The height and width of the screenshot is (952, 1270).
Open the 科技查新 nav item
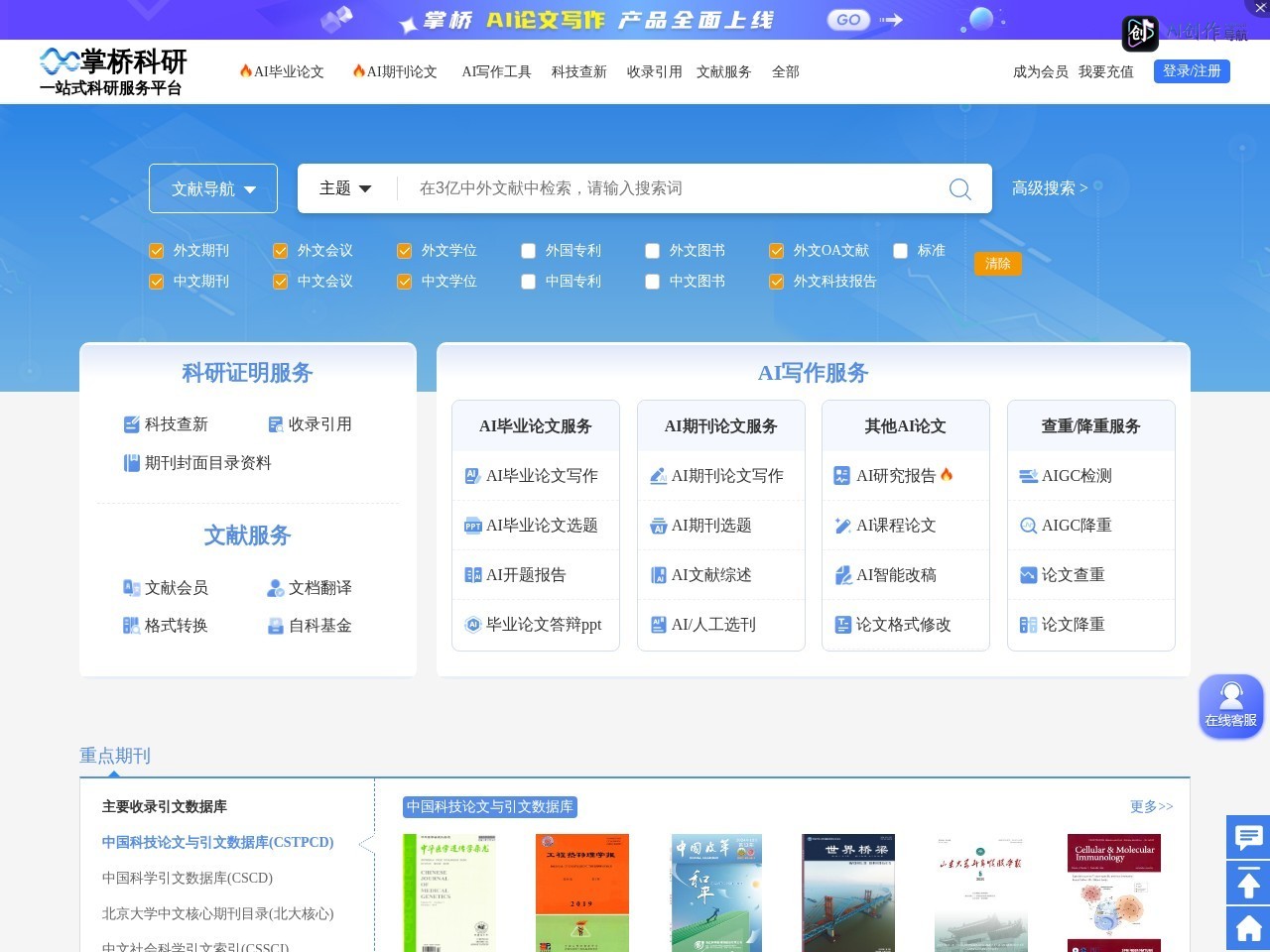tap(579, 71)
